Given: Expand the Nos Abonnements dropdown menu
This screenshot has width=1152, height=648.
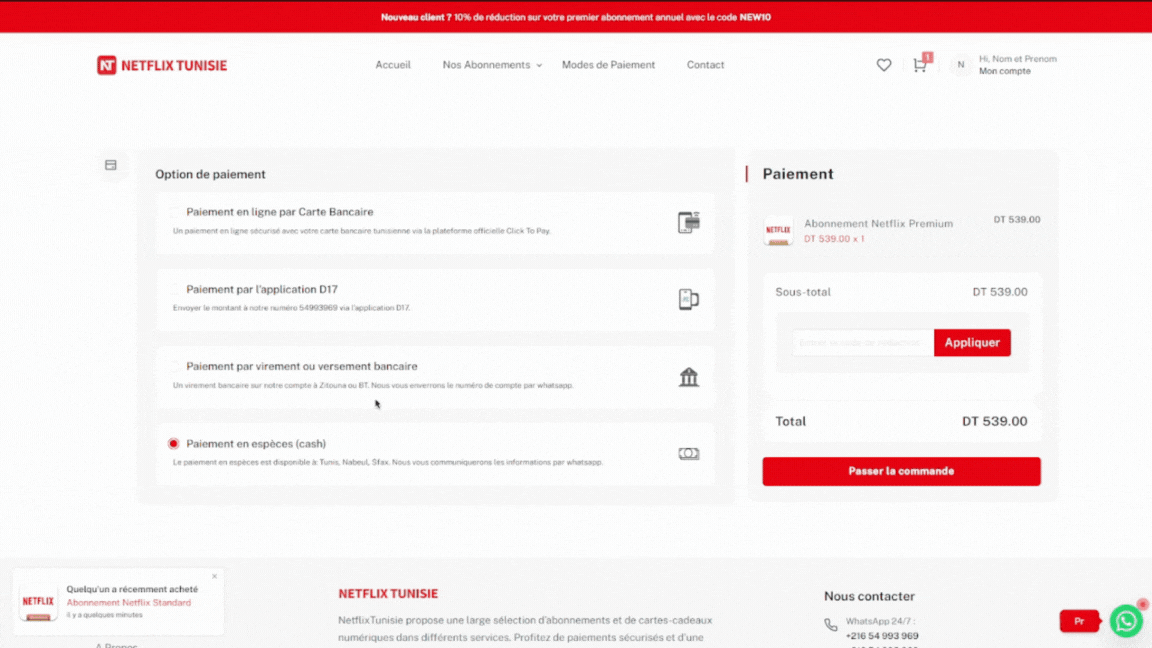Looking at the screenshot, I should [x=492, y=65].
